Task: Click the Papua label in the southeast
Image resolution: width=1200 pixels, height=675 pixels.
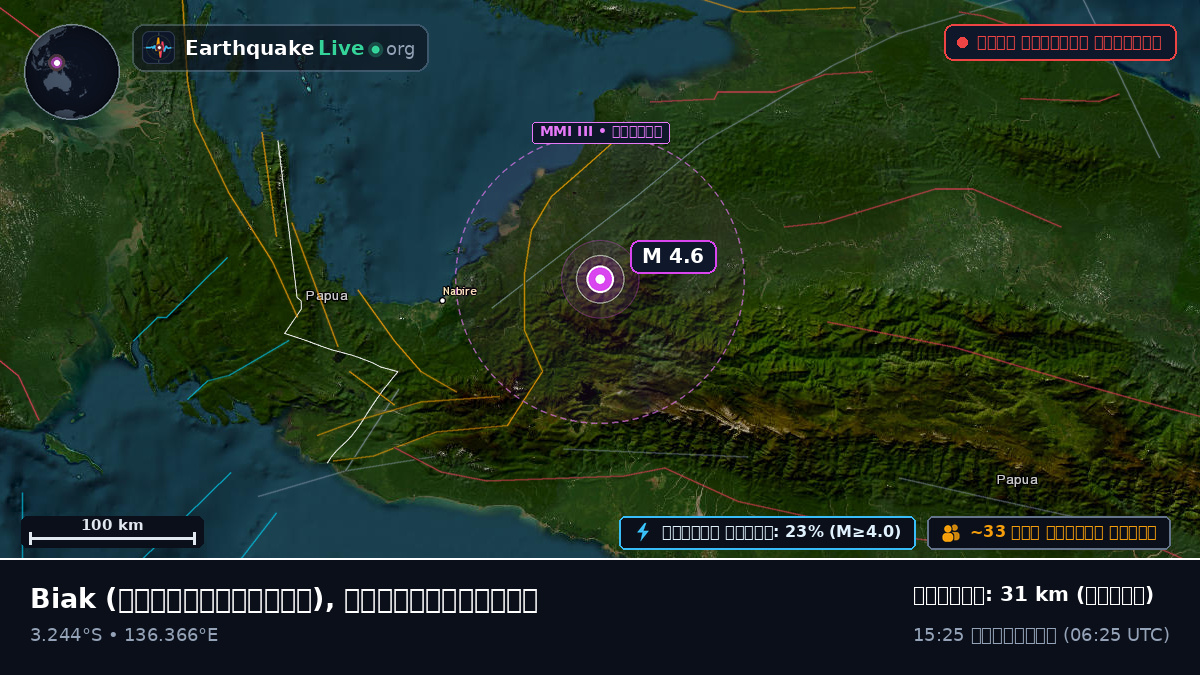Action: 1017,480
